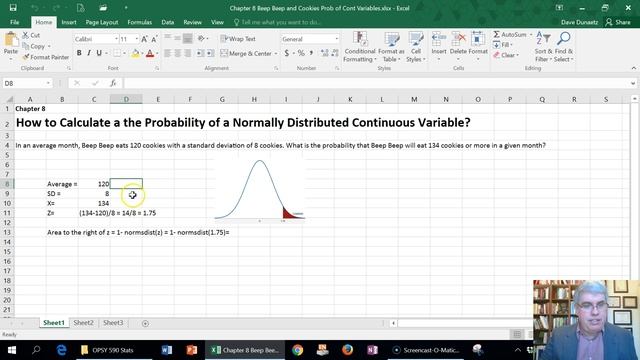Open Sort & Filter menu
Viewport: 640px width, 360px height.
coord(543,47)
